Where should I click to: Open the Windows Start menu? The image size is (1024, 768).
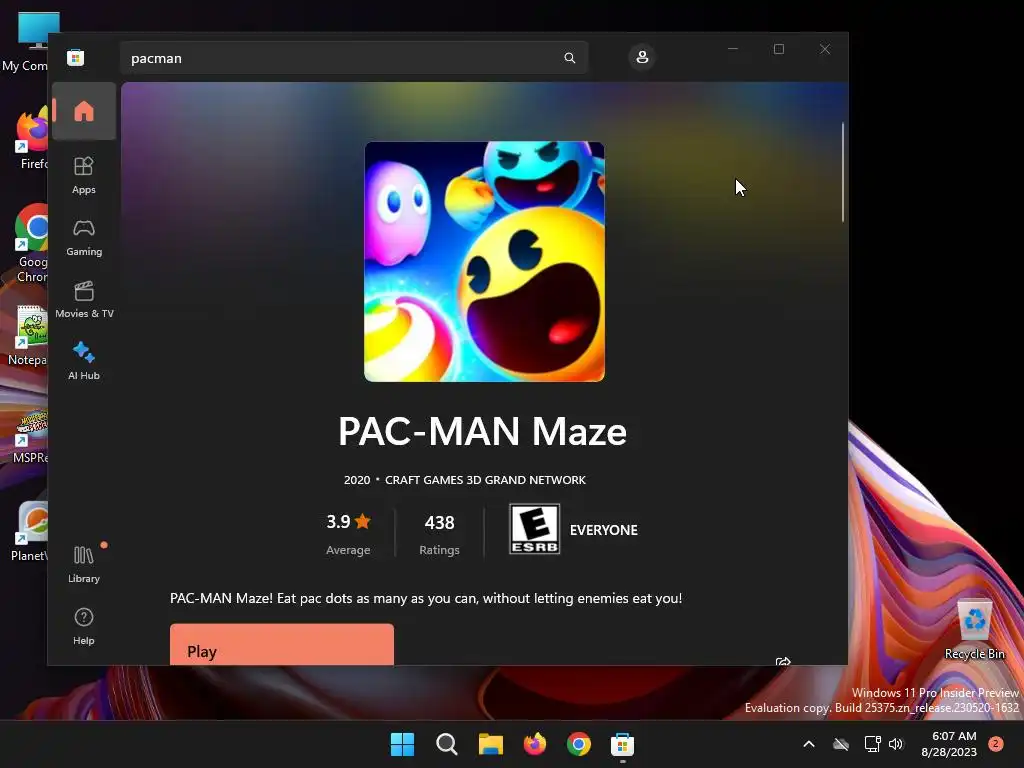(x=402, y=744)
